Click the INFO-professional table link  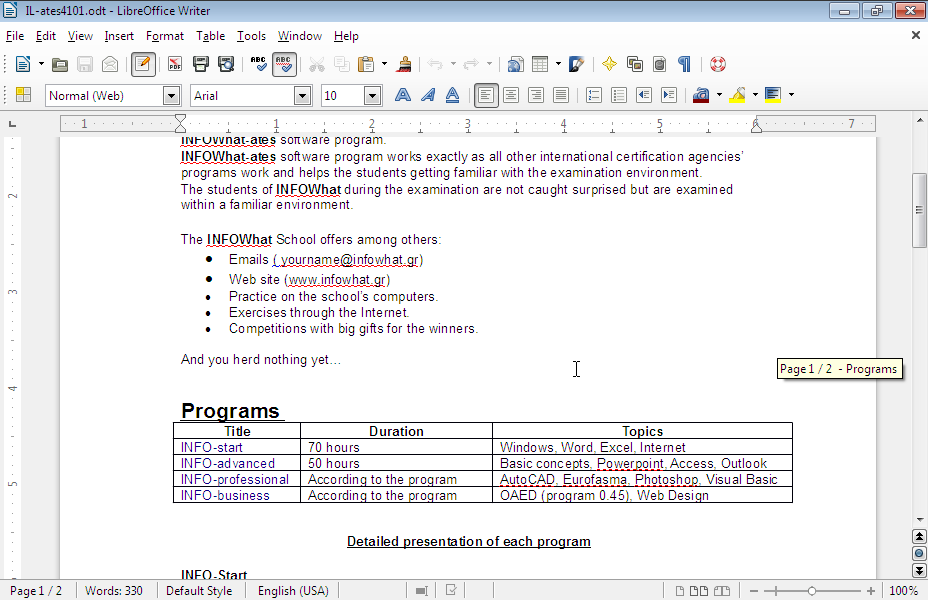[x=235, y=479]
